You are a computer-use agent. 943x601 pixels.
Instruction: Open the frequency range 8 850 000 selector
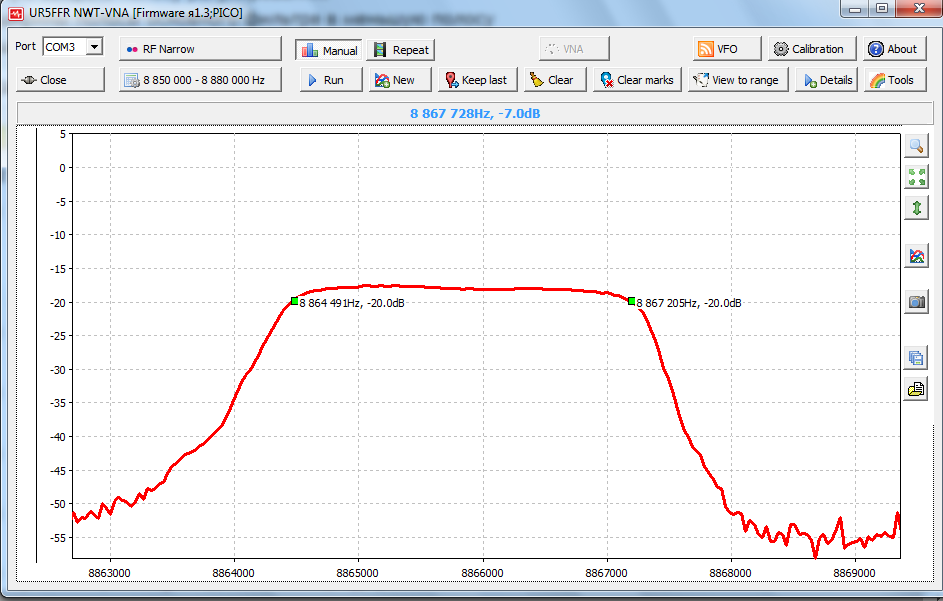(200, 80)
